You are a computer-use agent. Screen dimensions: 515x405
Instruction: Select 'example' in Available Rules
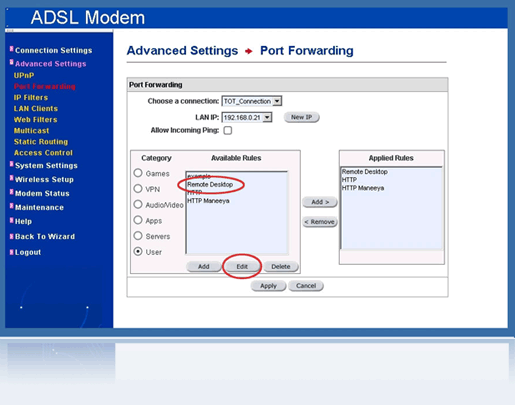[199, 176]
